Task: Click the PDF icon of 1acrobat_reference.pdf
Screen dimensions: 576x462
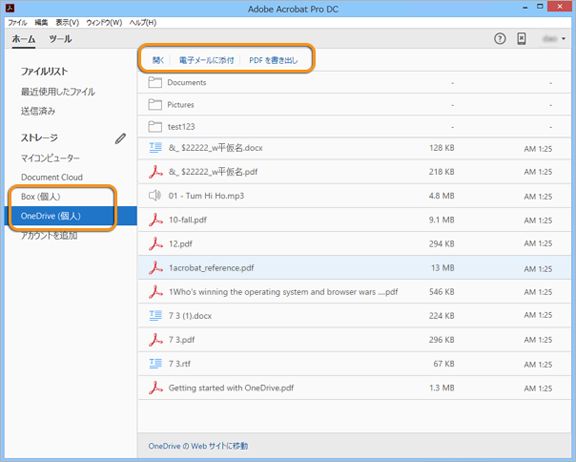Action: click(x=155, y=268)
